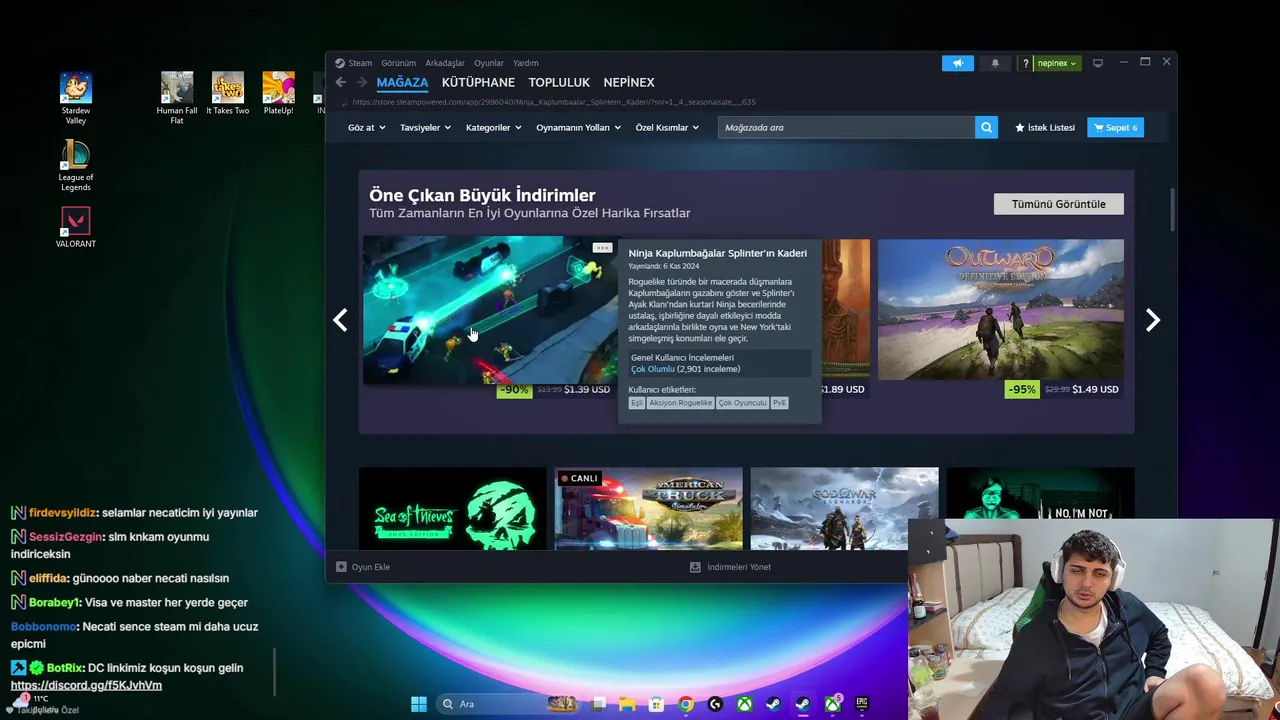Open Epic Games Launcher from taskbar
Viewport: 1280px width, 720px height.
(x=861, y=704)
